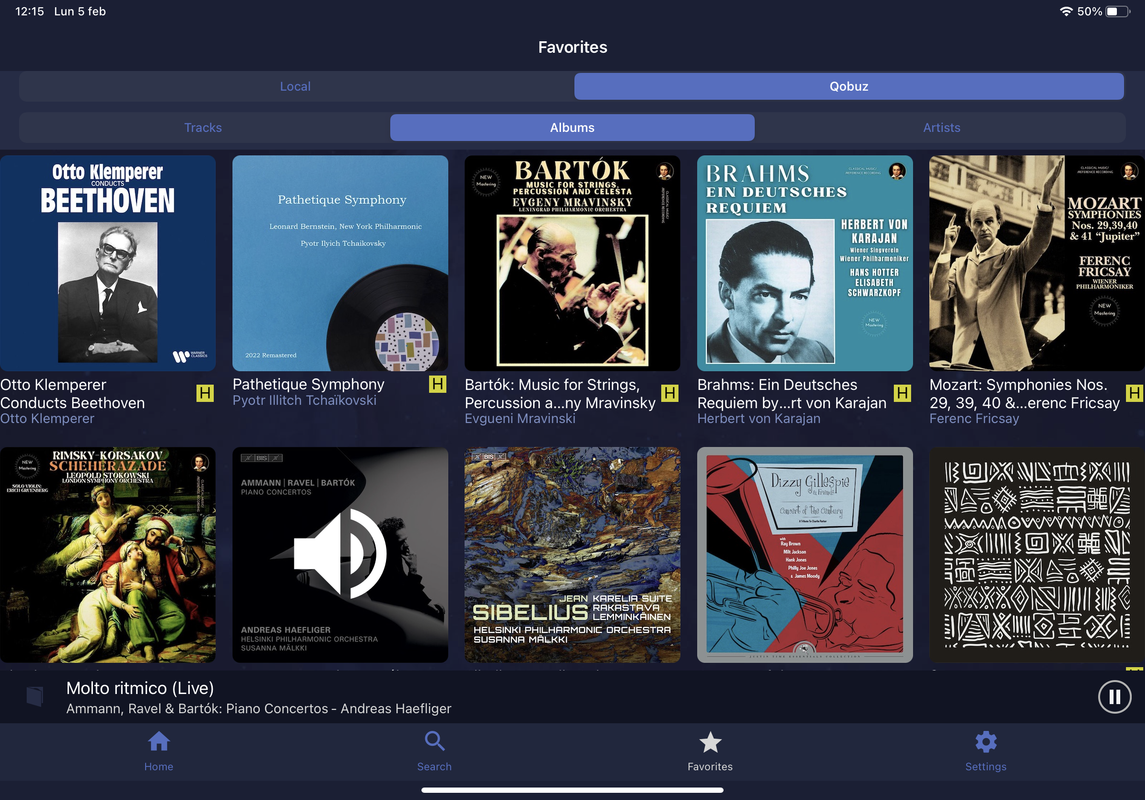Open Sibelius Karelia Suite album cover
1145x800 pixels.
[572, 555]
